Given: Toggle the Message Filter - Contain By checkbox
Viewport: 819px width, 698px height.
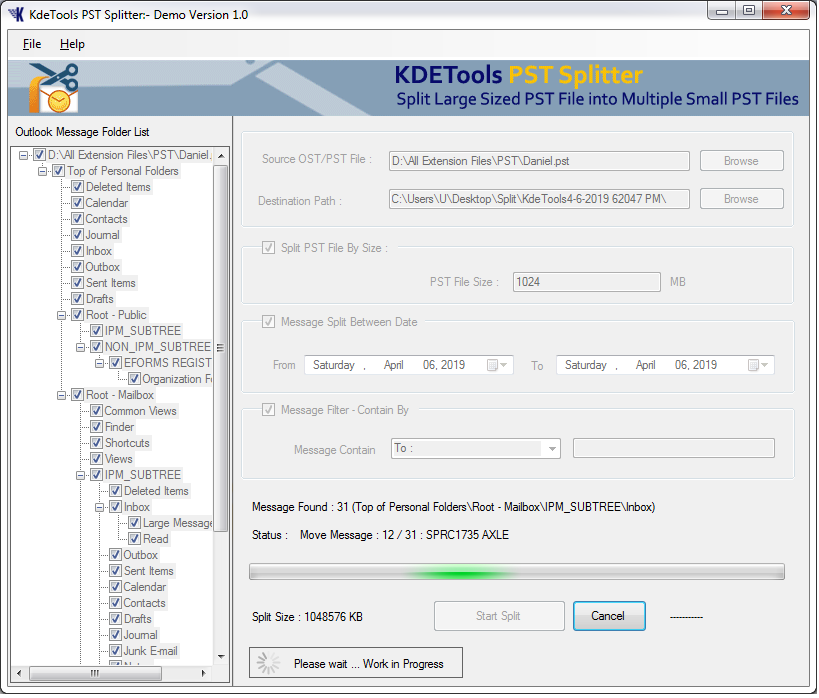Looking at the screenshot, I should pyautogui.click(x=268, y=410).
